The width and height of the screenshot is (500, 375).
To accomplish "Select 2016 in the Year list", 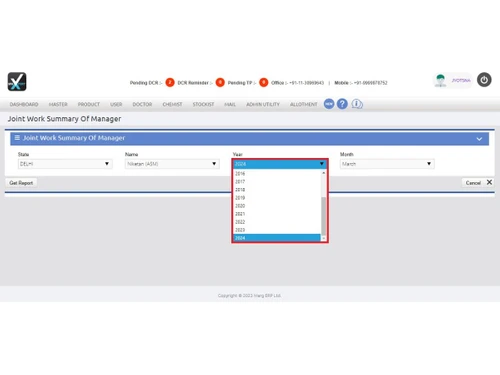I will click(x=277, y=174).
